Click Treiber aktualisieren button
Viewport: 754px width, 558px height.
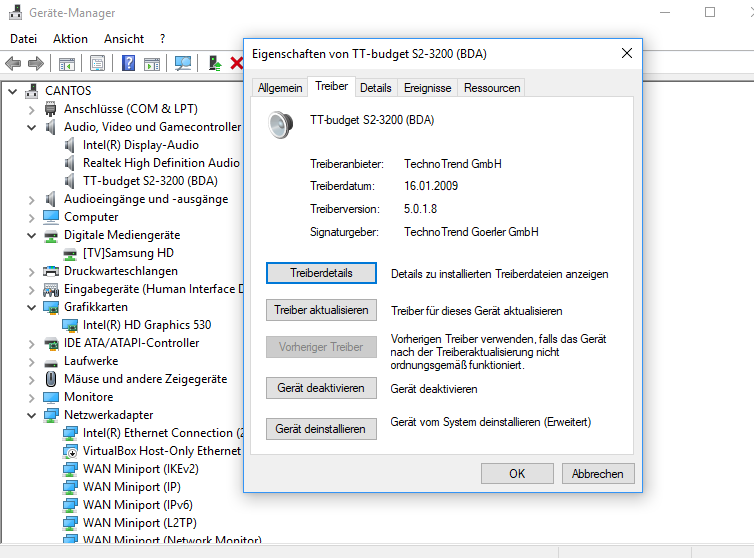pos(321,310)
